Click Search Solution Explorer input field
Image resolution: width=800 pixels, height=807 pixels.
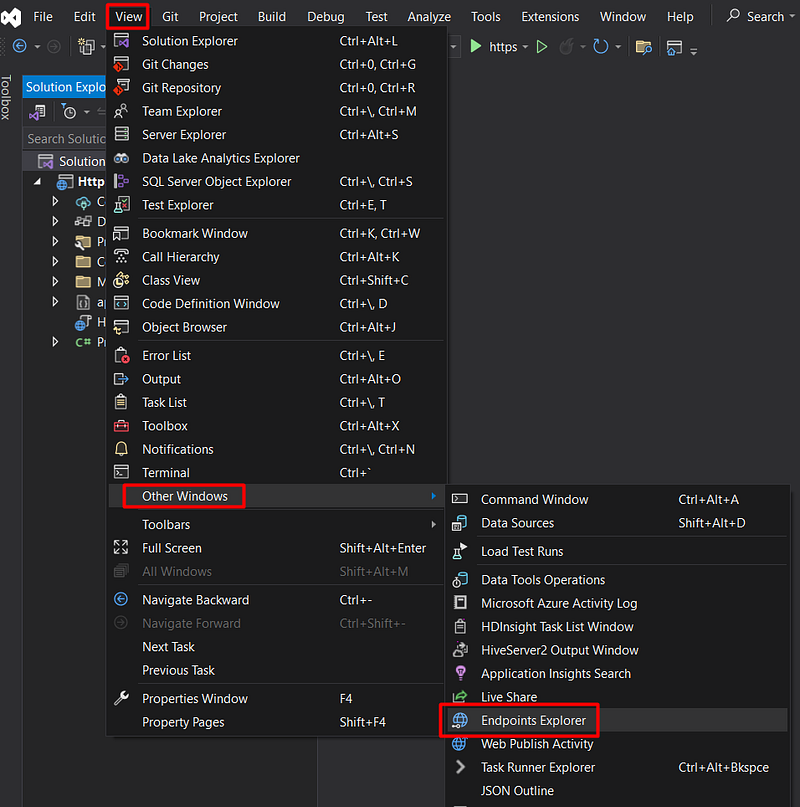(x=65, y=138)
